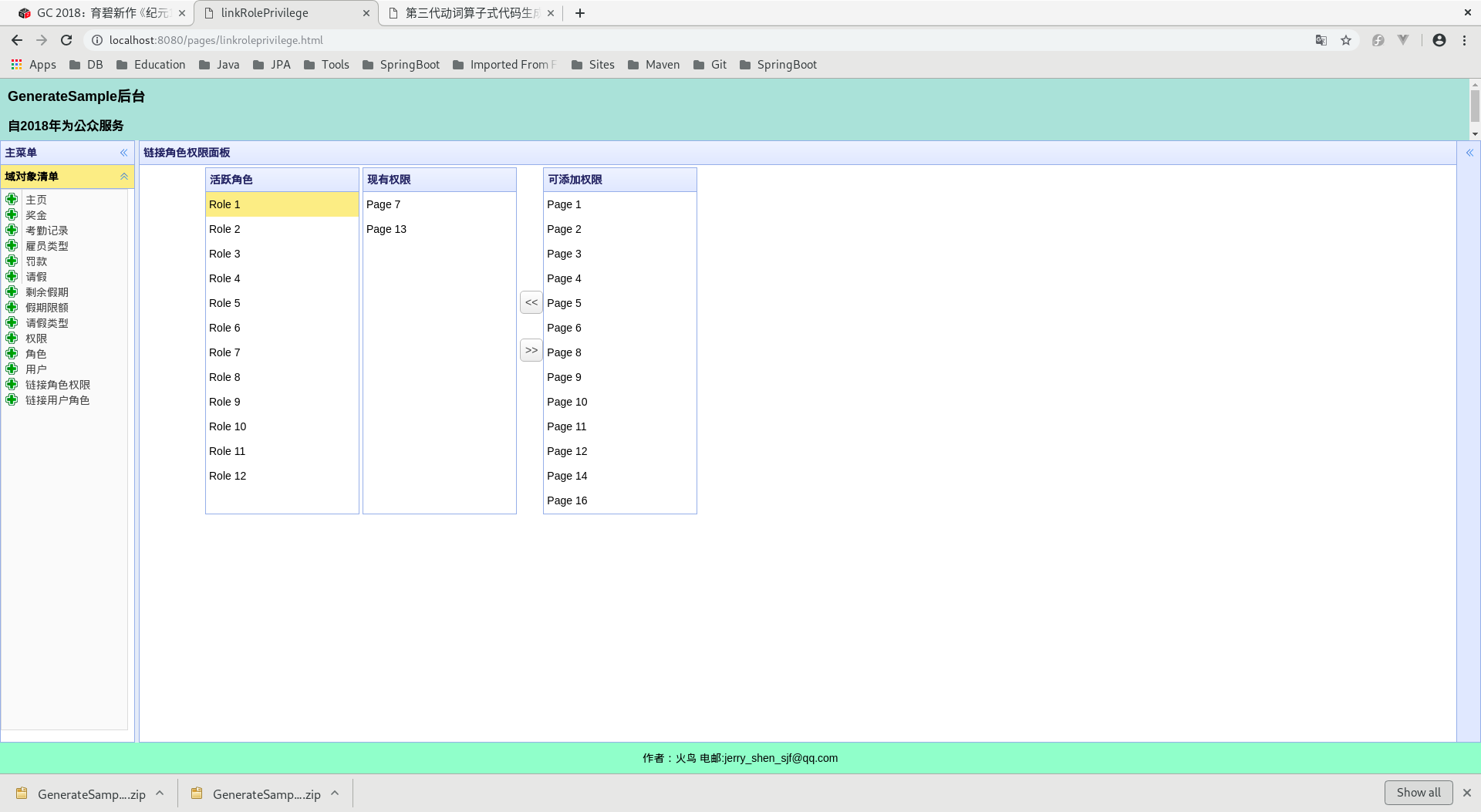Screen dimensions: 1481x812
Task: Open the SpringBoot bookmarks folder next to Tools
Action: tap(401, 65)
